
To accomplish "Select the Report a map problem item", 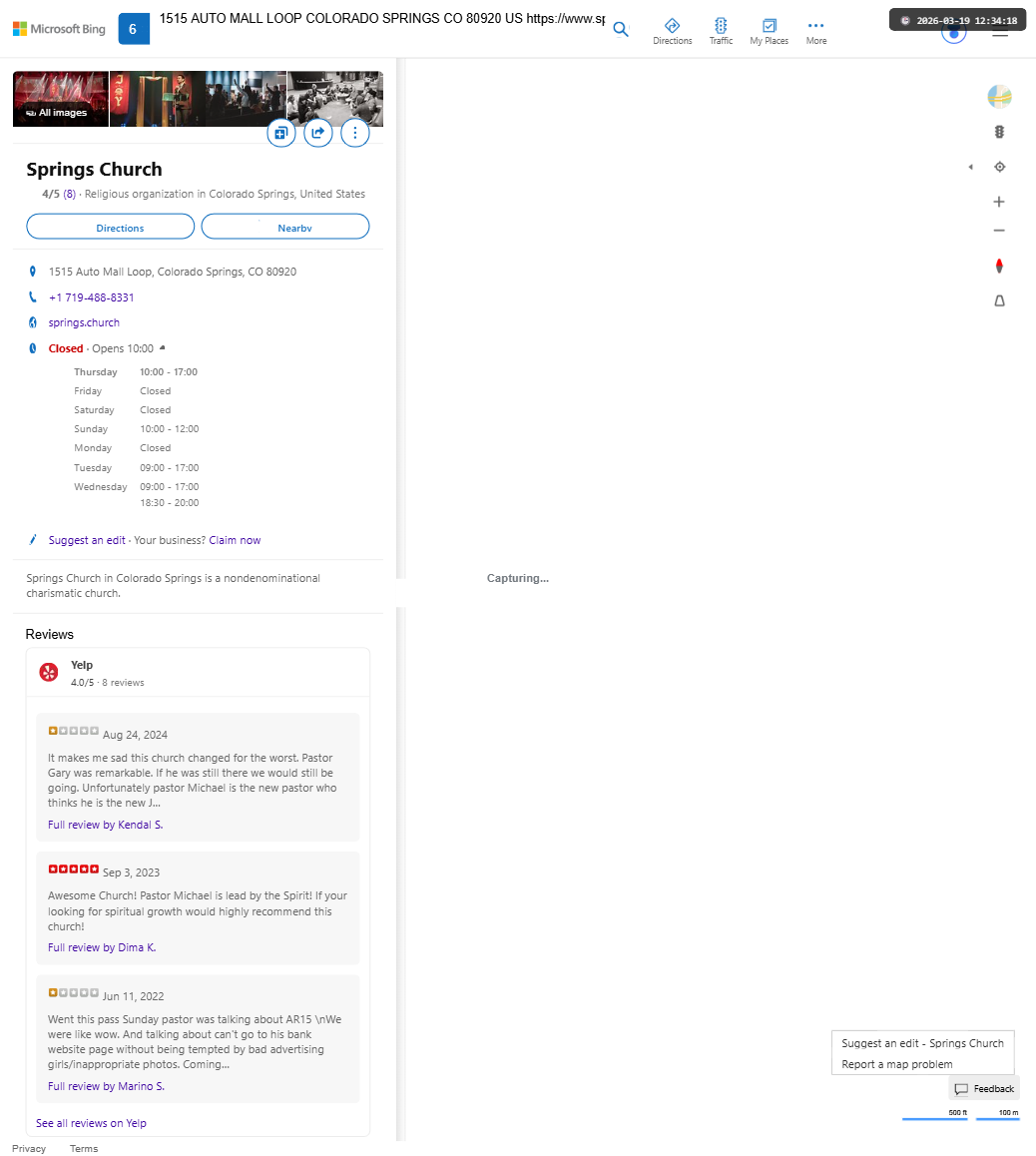I will click(922, 1064).
